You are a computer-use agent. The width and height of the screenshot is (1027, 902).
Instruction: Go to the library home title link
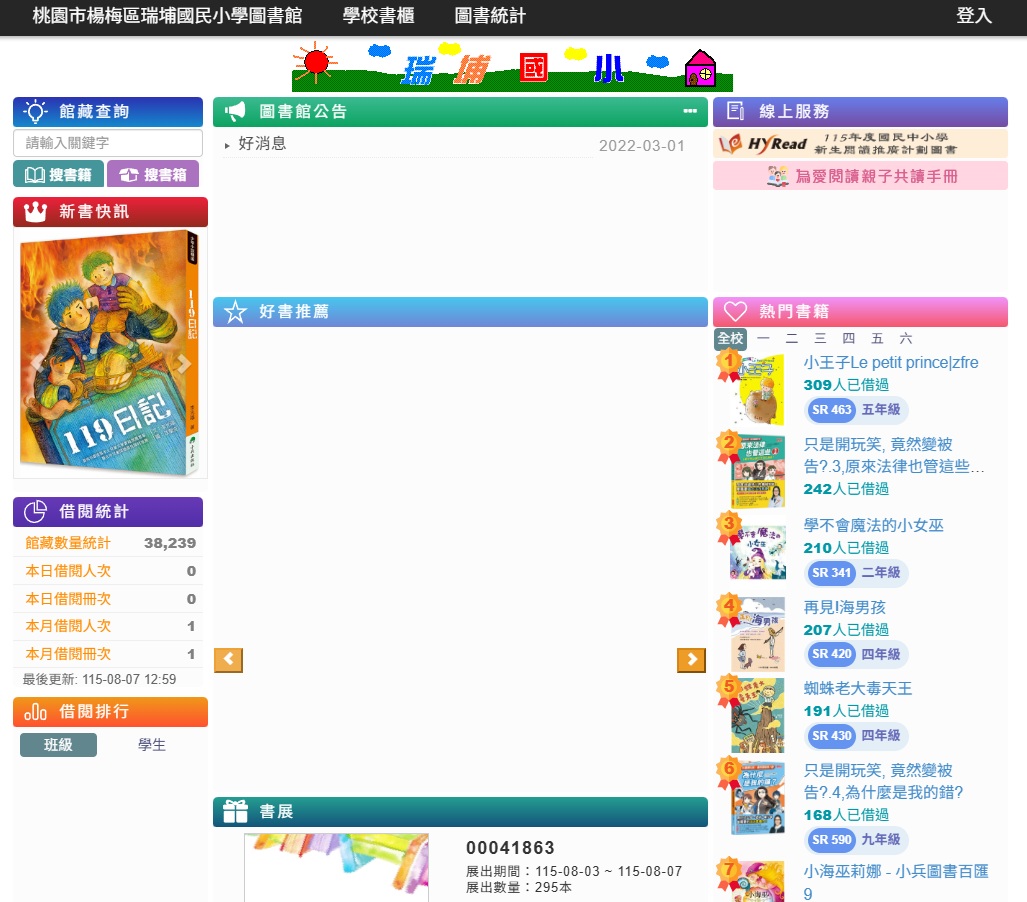pos(167,16)
